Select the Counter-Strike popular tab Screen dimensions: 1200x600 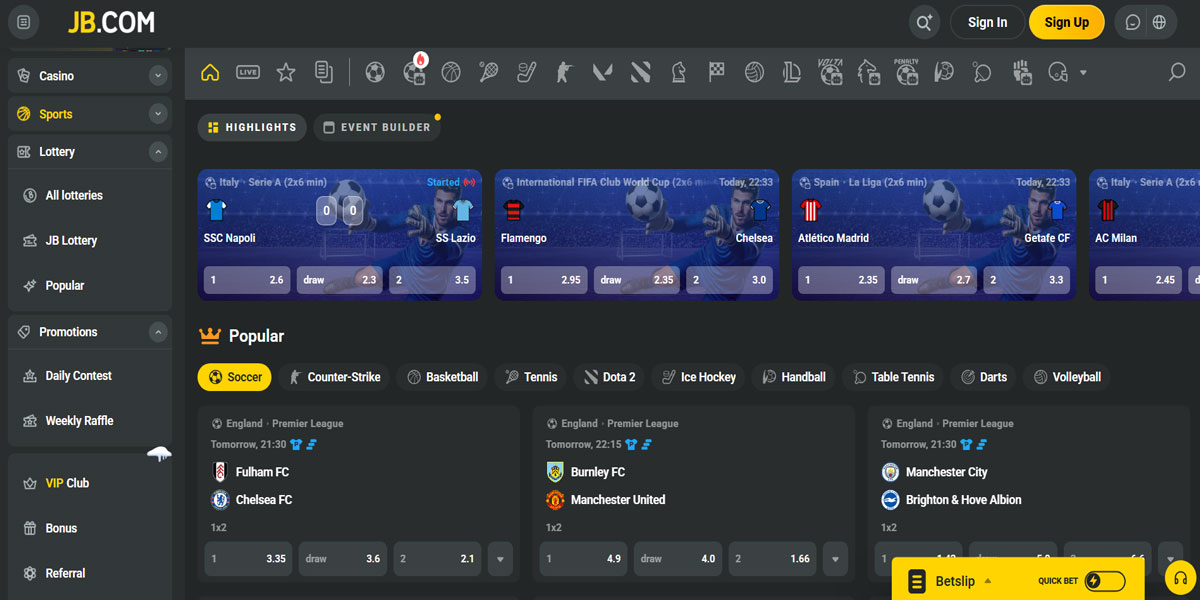click(x=334, y=377)
